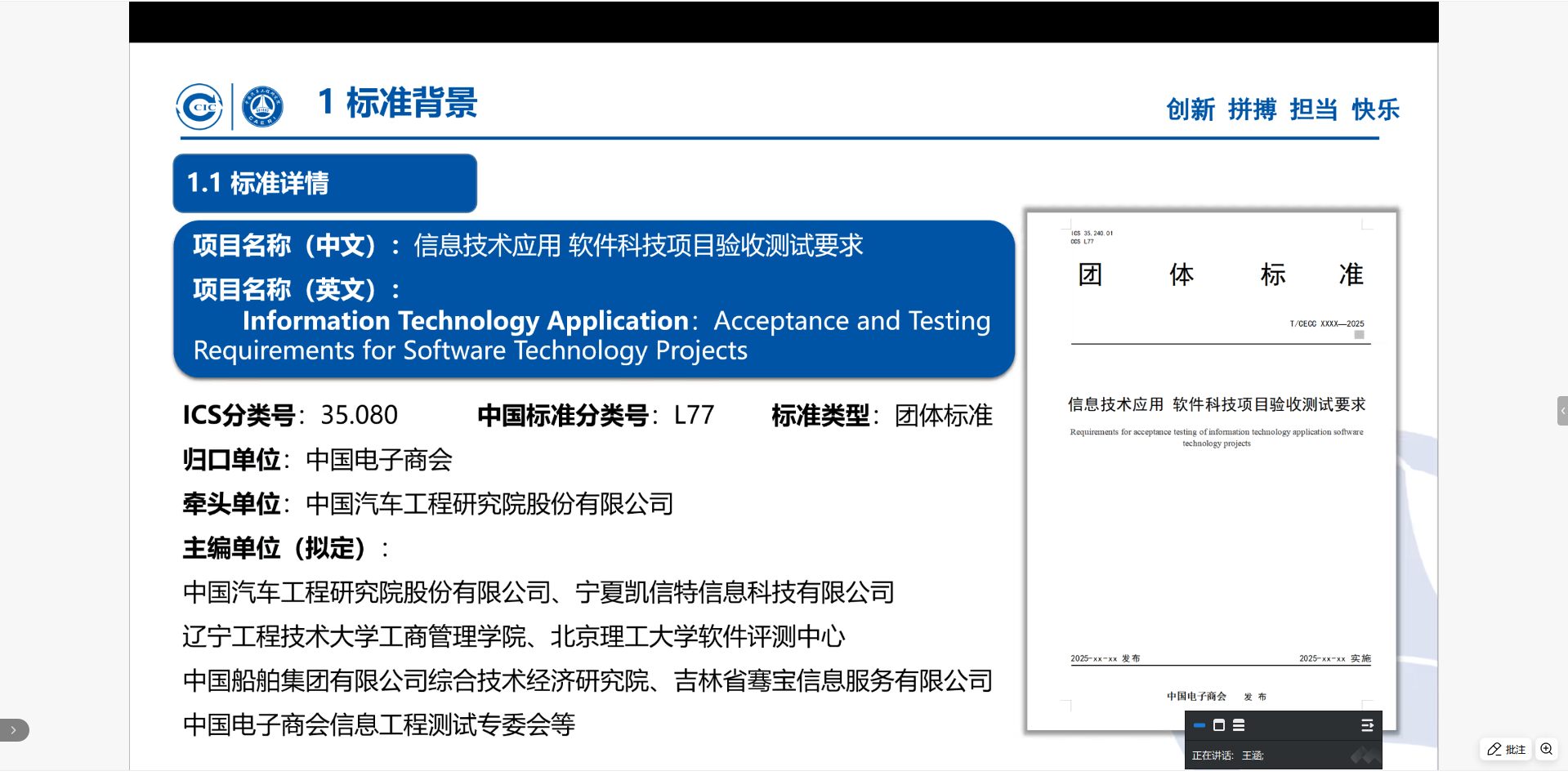Click the ICS分类号 35.080 text
The height and width of the screenshot is (780, 1568).
pos(290,416)
